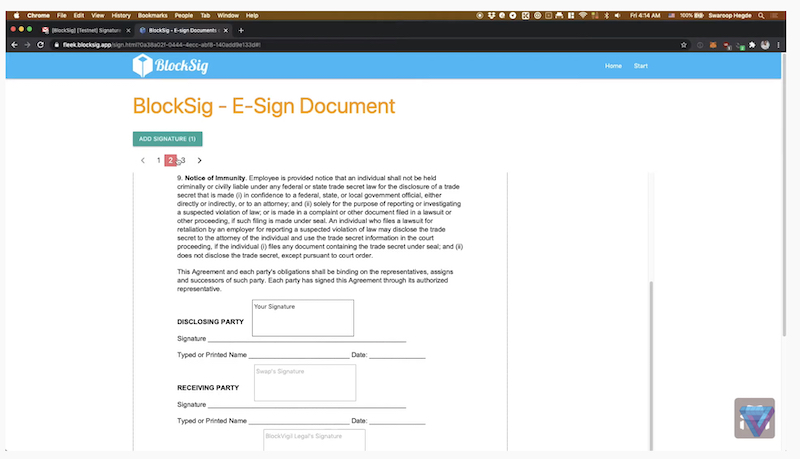
Task: Click the DISCLOSING PARTY heading
Action: click(210, 322)
